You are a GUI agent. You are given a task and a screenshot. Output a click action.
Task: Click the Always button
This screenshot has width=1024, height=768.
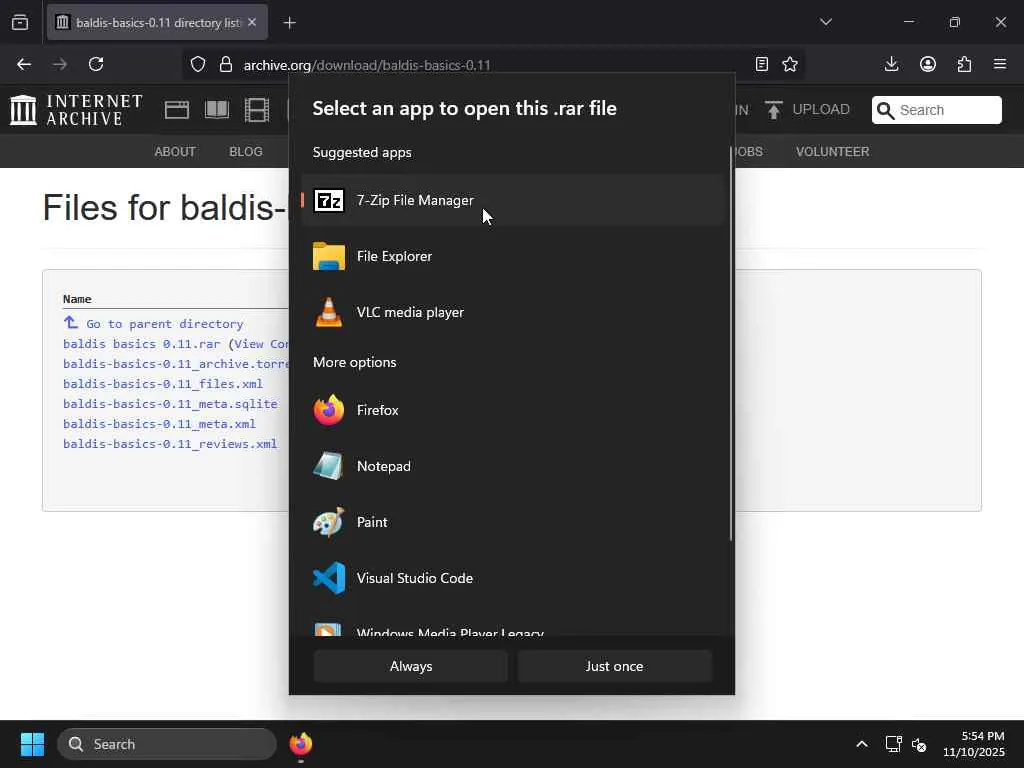(x=411, y=666)
